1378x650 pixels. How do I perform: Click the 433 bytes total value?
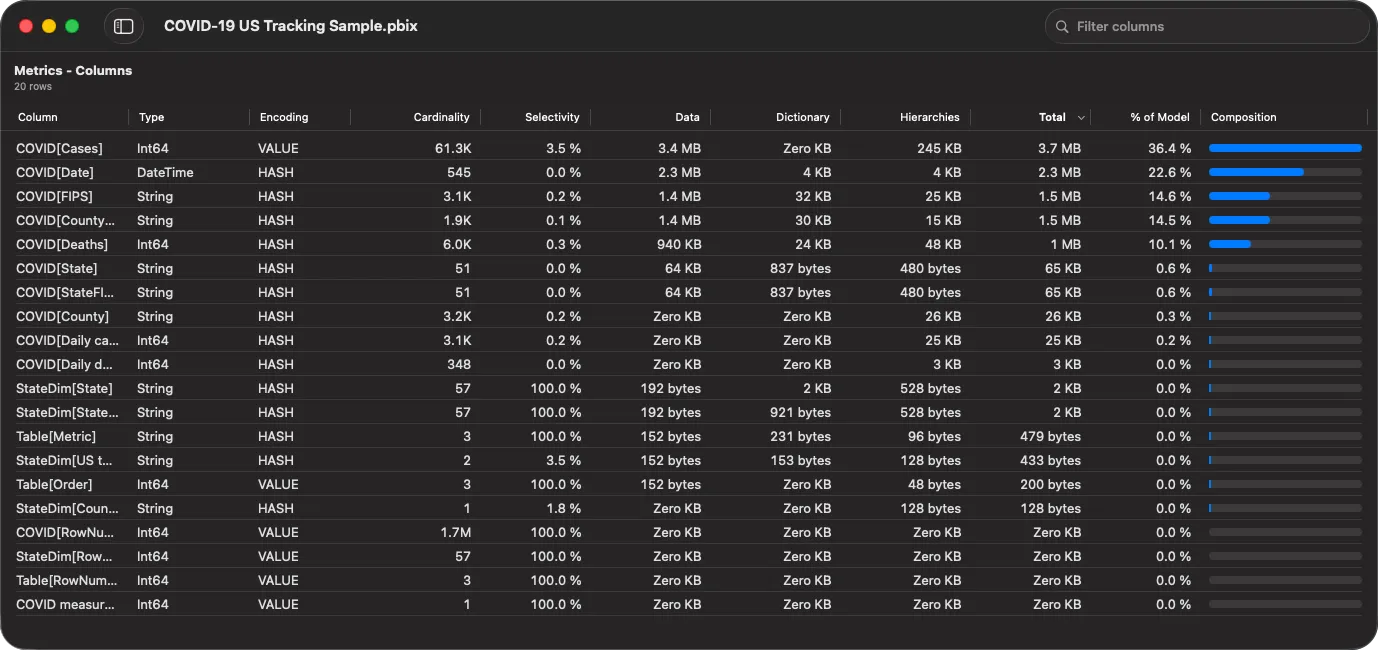tap(1050, 460)
